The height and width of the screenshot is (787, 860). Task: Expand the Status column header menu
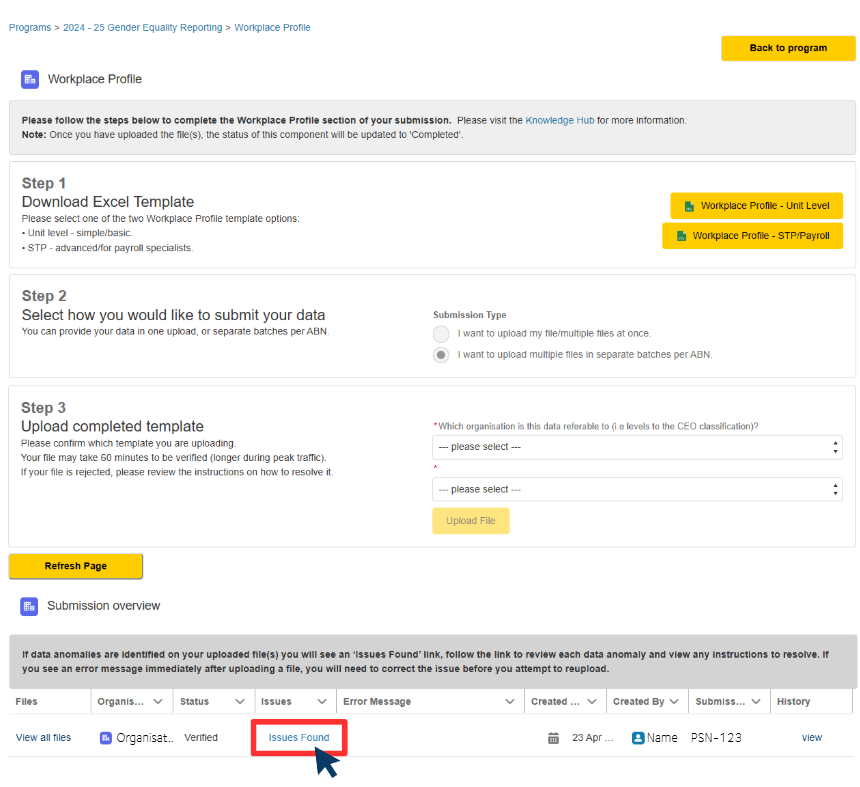240,702
